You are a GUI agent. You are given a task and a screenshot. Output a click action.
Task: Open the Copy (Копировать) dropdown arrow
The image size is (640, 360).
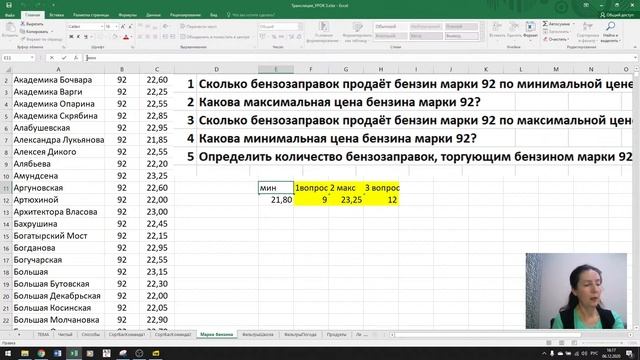click(x=52, y=31)
